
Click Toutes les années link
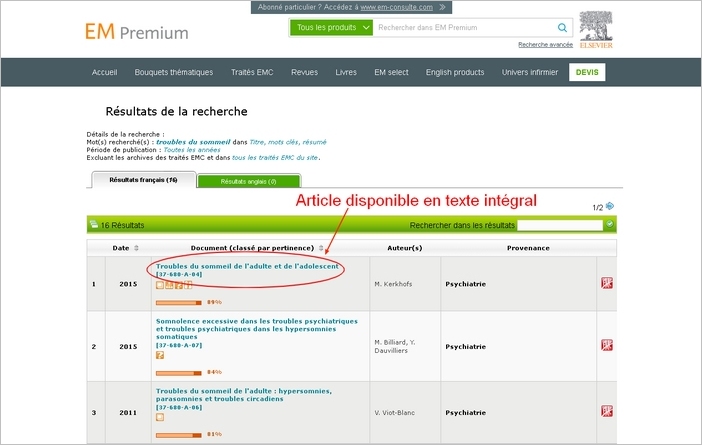(x=192, y=150)
